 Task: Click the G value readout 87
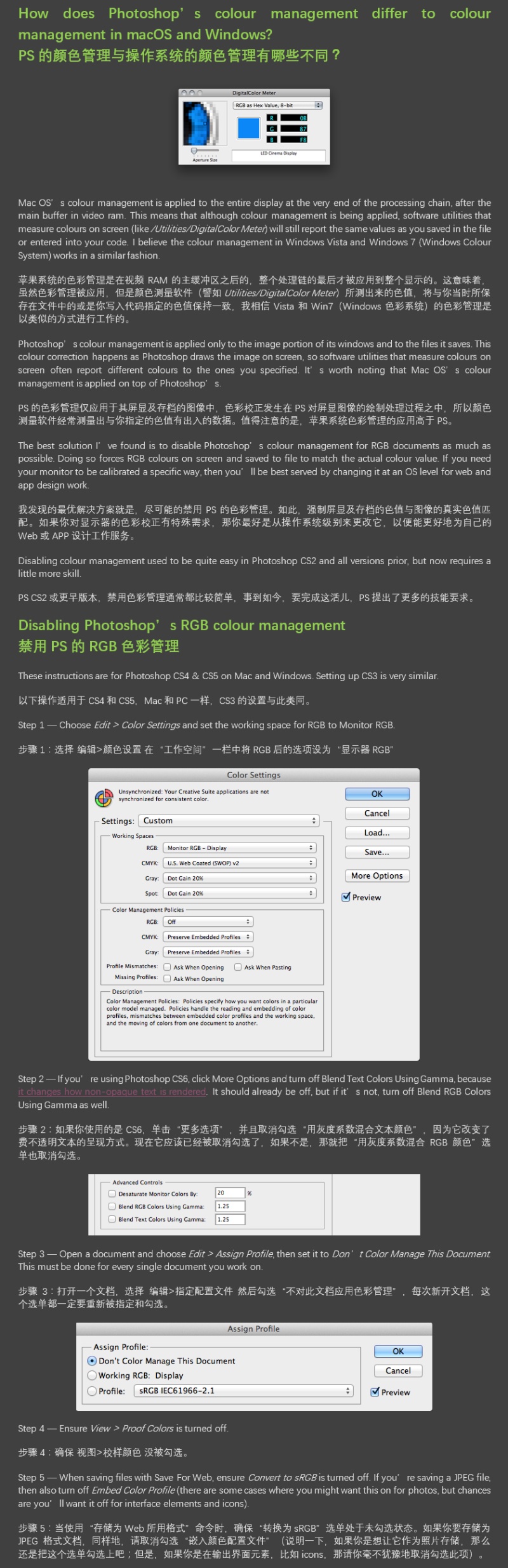coord(294,128)
